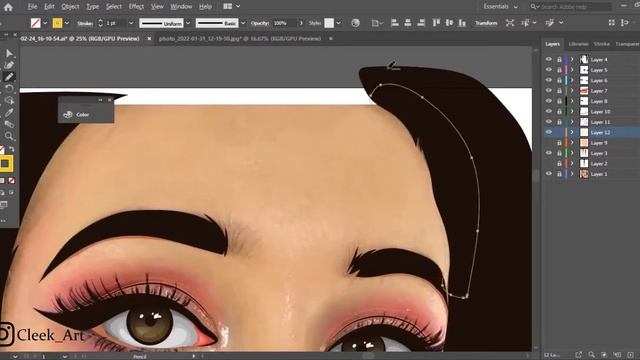This screenshot has height=360, width=640.
Task: Click the isolate selected object icon
Action: pyautogui.click(x=510, y=23)
